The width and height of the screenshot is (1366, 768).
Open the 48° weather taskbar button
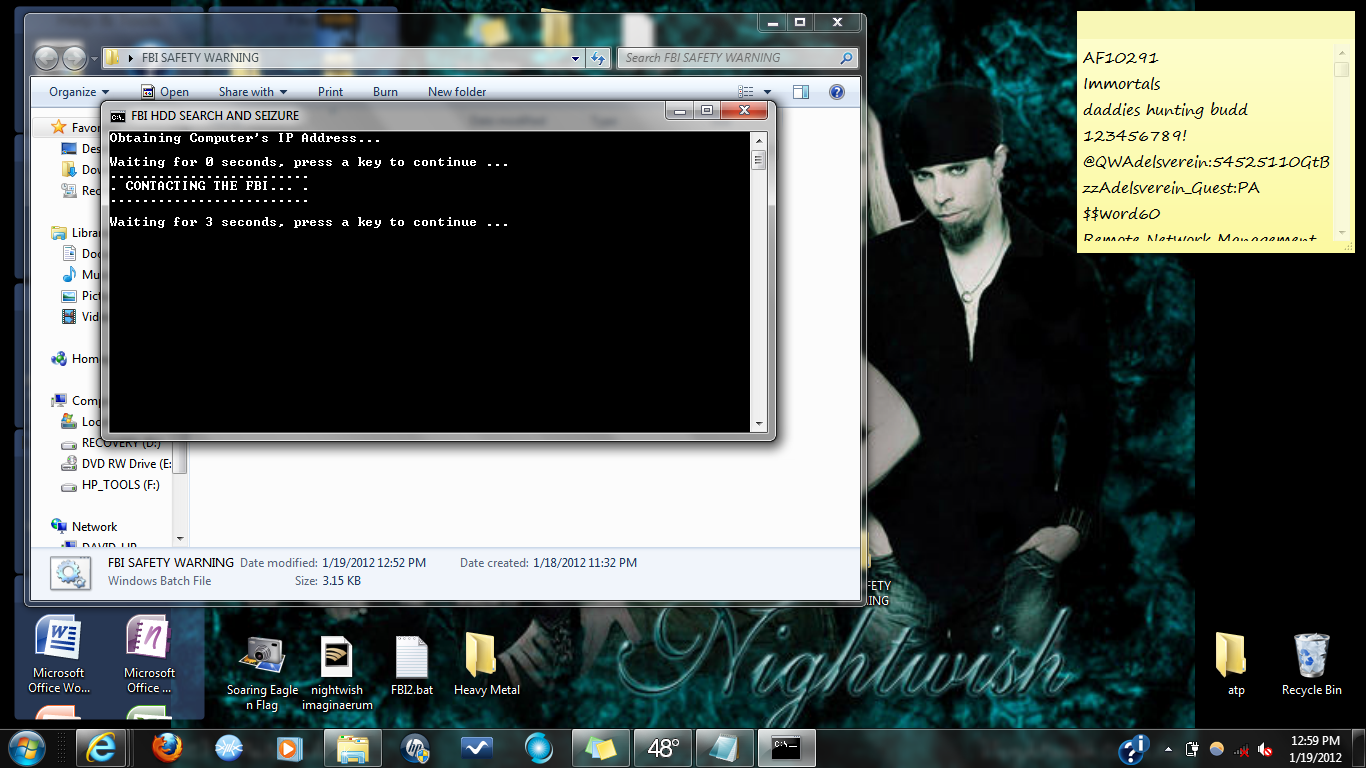[663, 748]
